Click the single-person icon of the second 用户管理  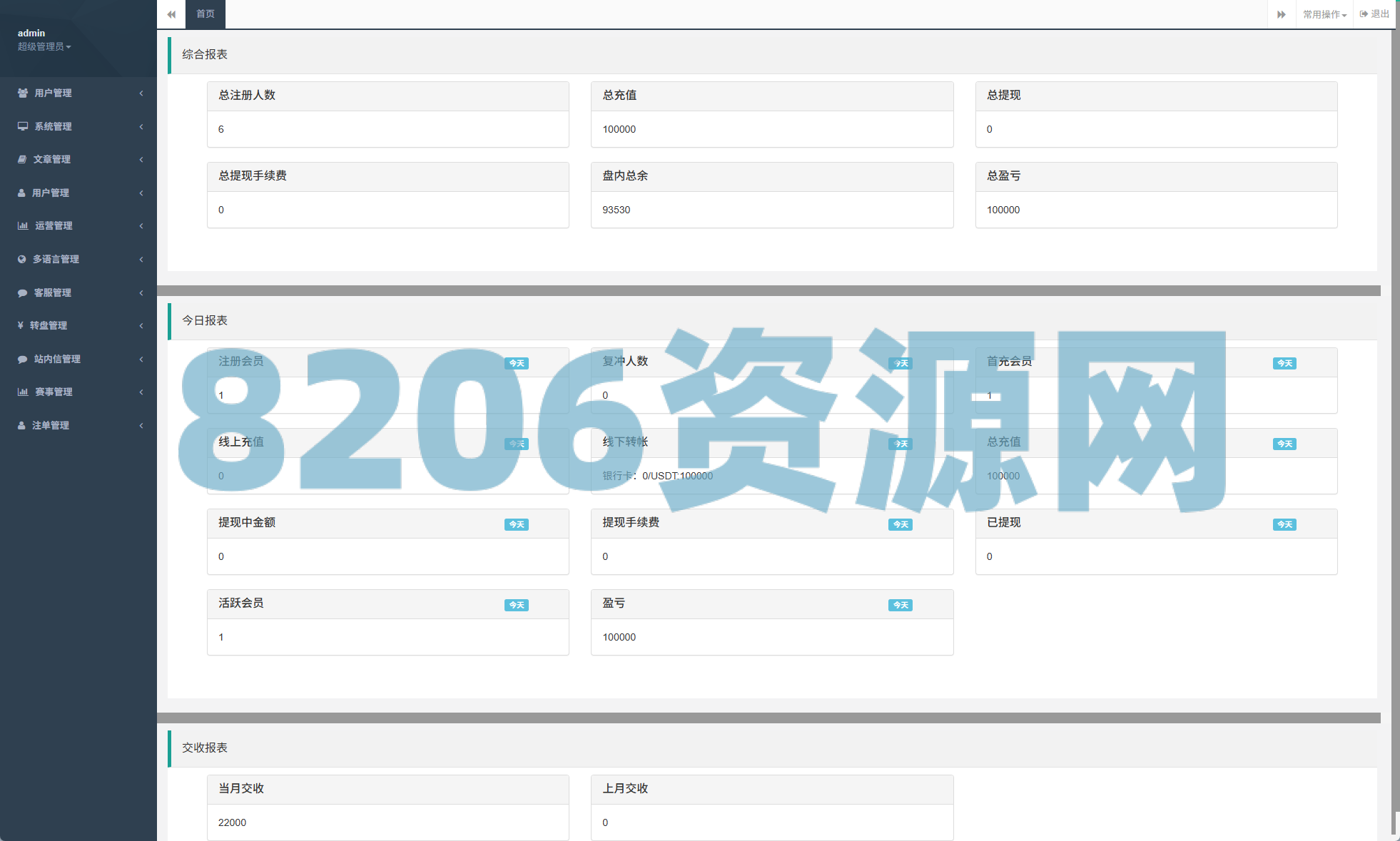tap(21, 193)
